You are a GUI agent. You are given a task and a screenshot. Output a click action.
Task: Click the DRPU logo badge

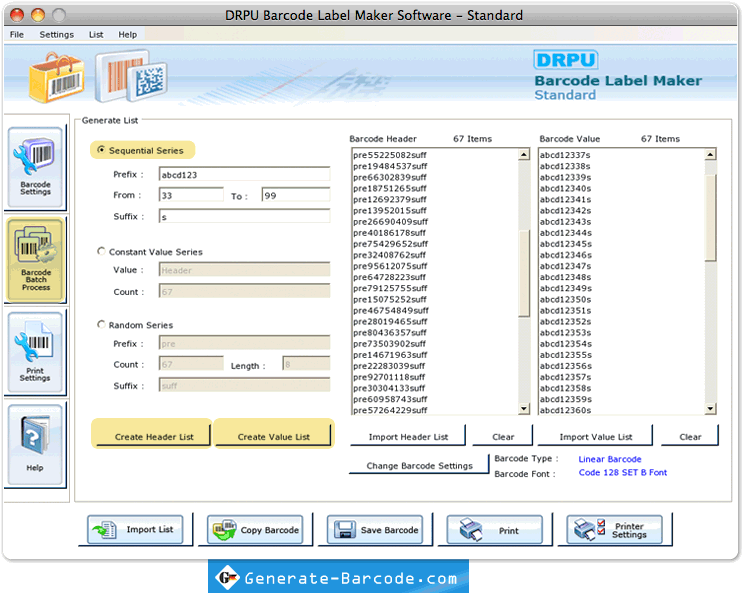click(x=566, y=60)
